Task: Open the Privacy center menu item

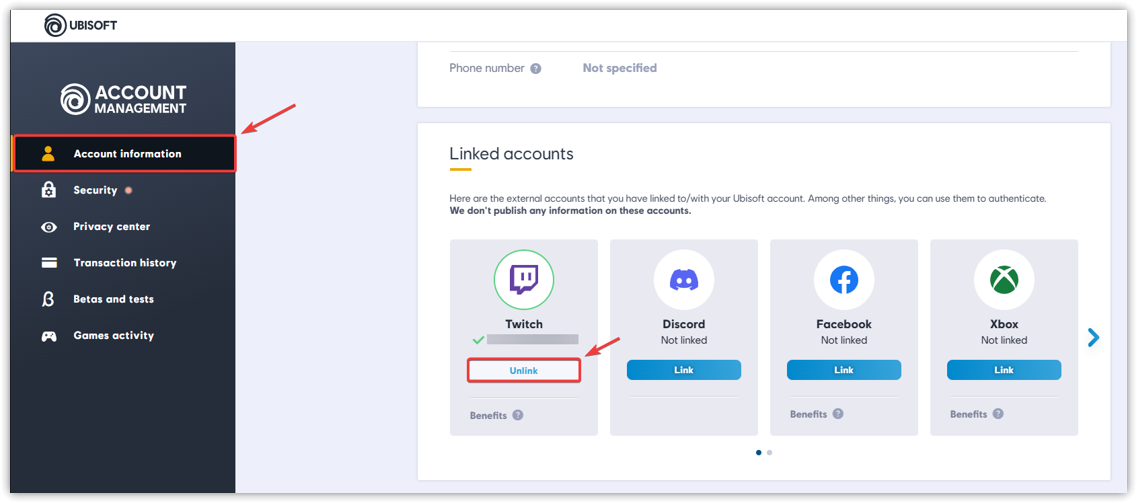Action: [x=123, y=227]
